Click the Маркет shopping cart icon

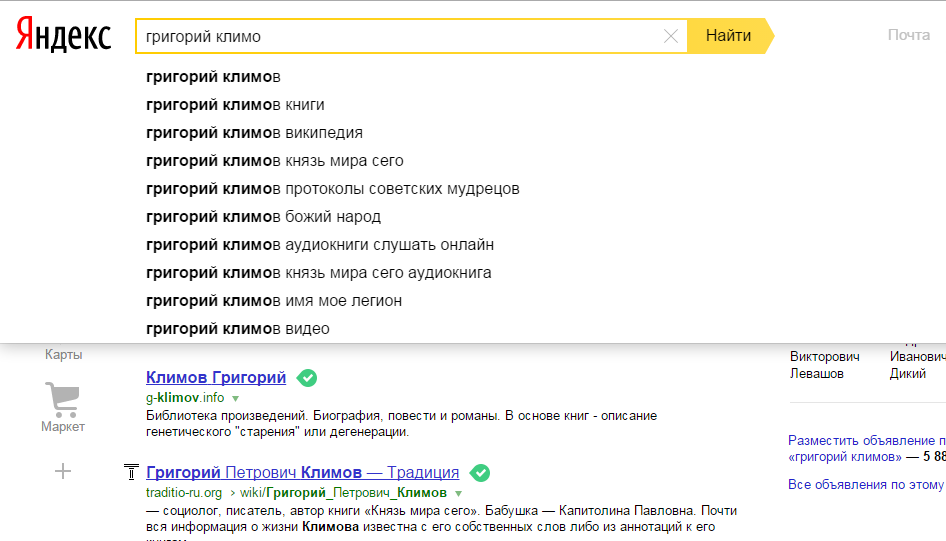63,399
